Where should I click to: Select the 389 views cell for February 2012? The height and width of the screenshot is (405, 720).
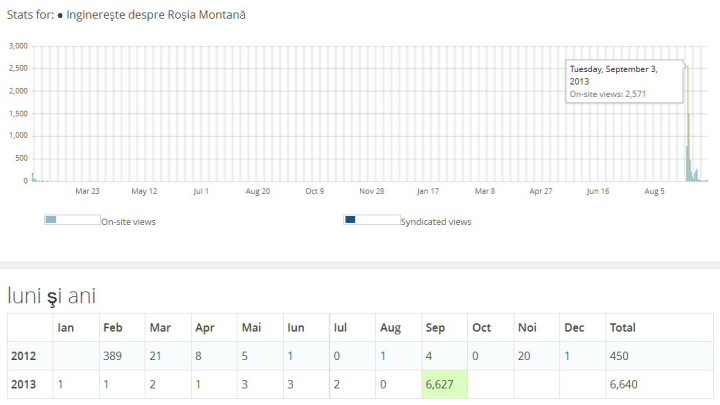click(116, 356)
